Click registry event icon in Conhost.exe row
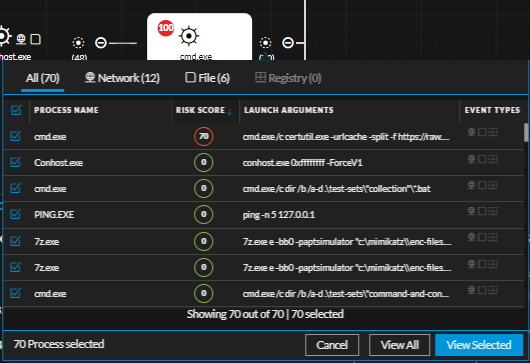 493,159
